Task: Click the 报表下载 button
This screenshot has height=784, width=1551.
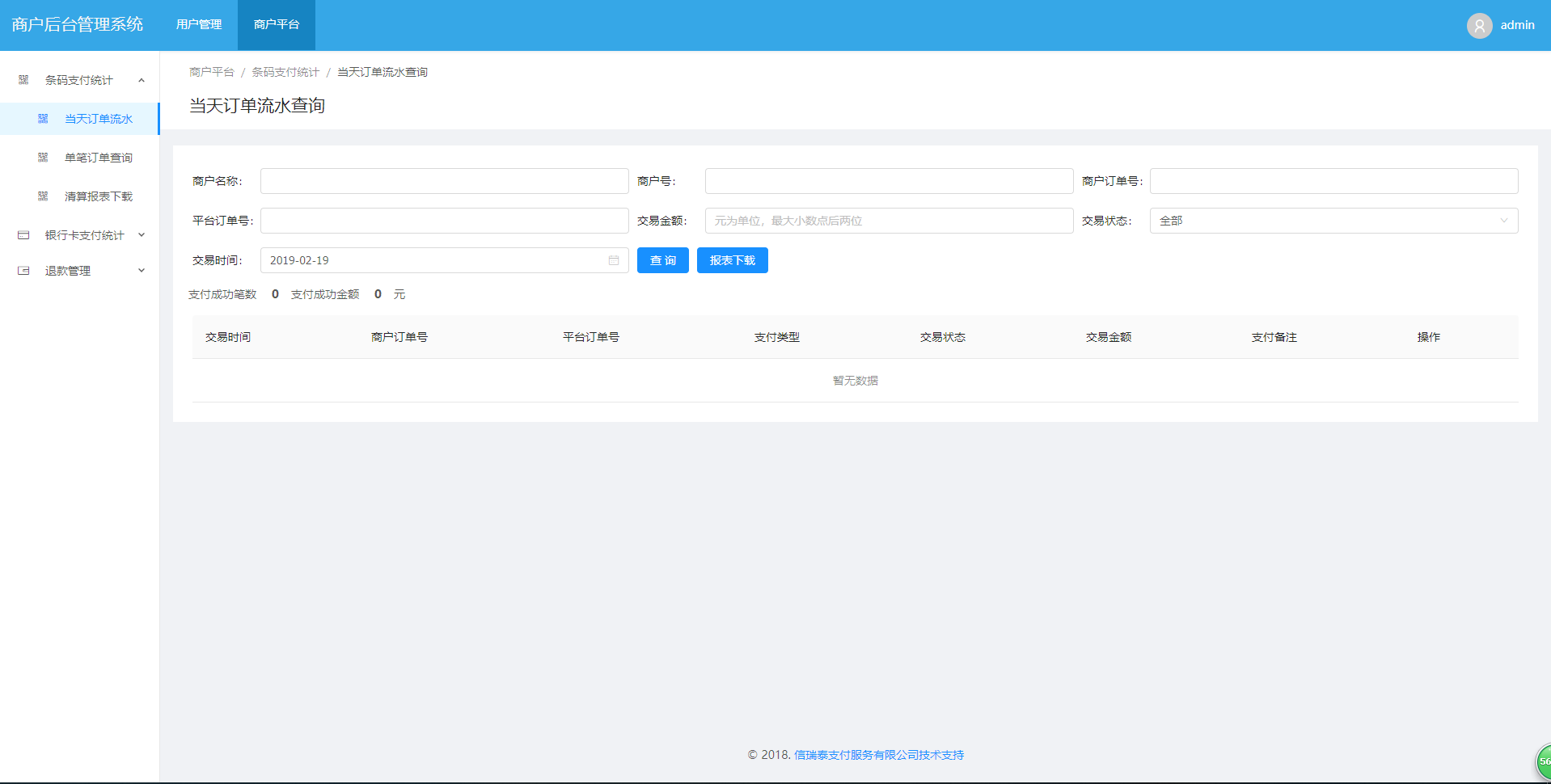Action: click(732, 260)
